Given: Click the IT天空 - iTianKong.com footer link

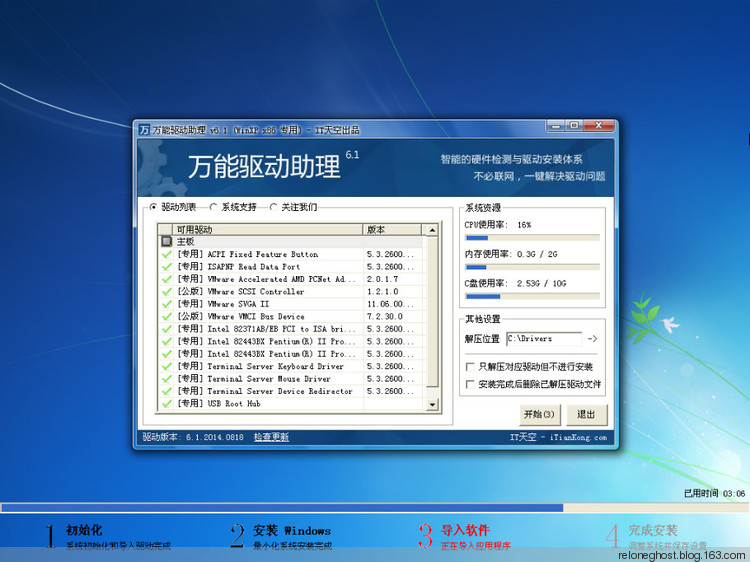Looking at the screenshot, I should [558, 437].
